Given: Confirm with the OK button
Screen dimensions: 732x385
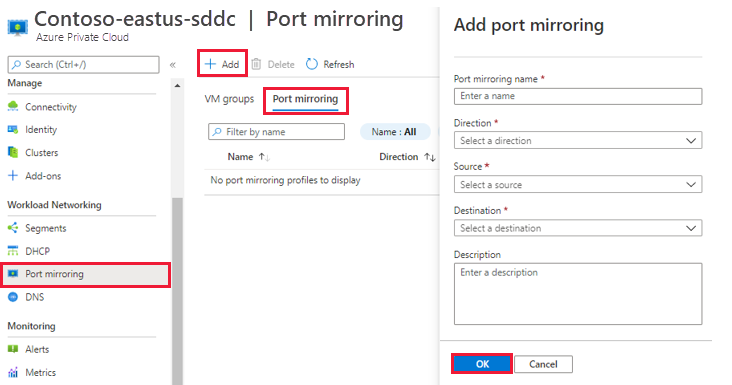Looking at the screenshot, I should (x=482, y=364).
